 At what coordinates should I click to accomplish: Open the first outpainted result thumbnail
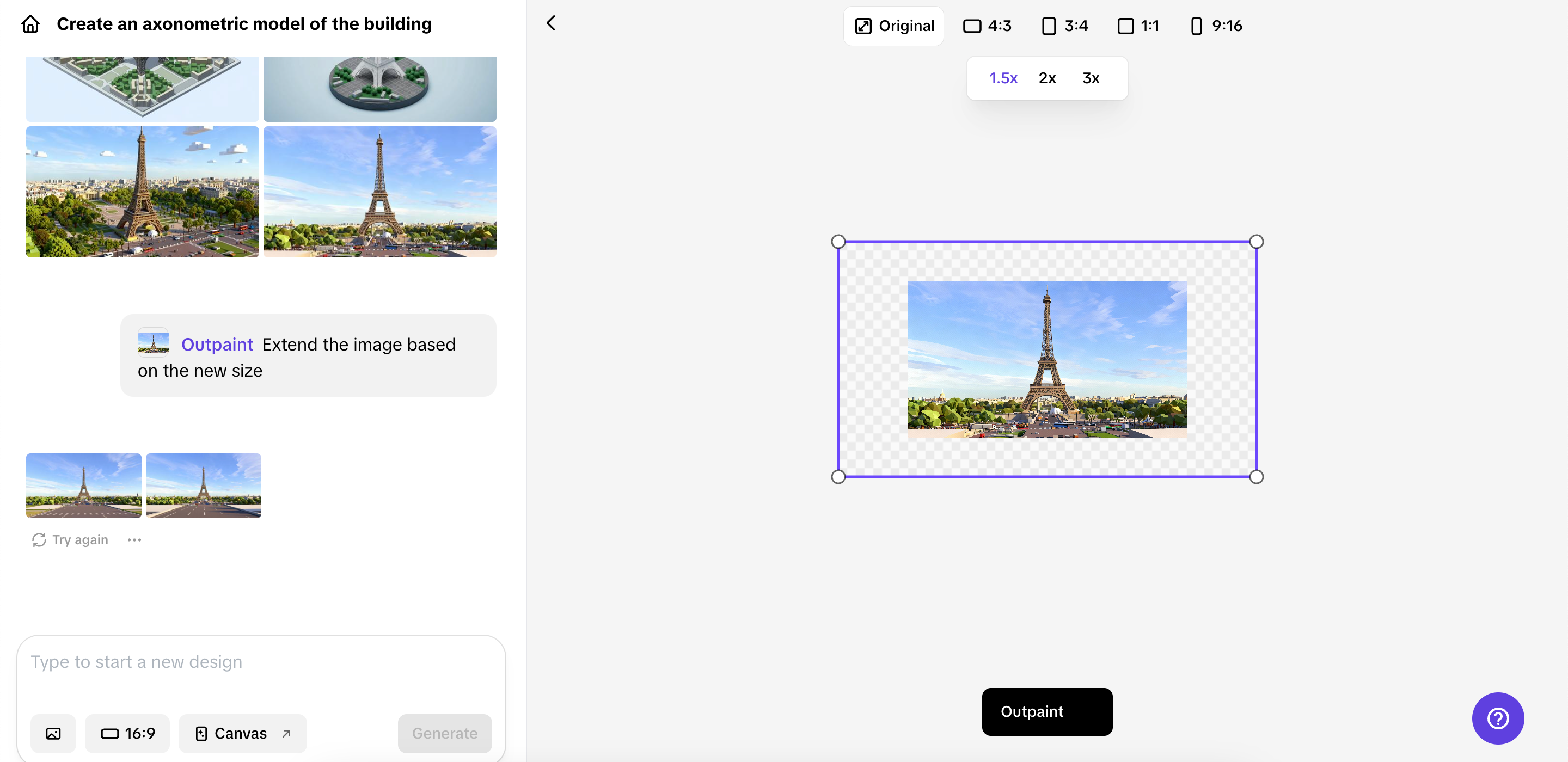coord(84,485)
